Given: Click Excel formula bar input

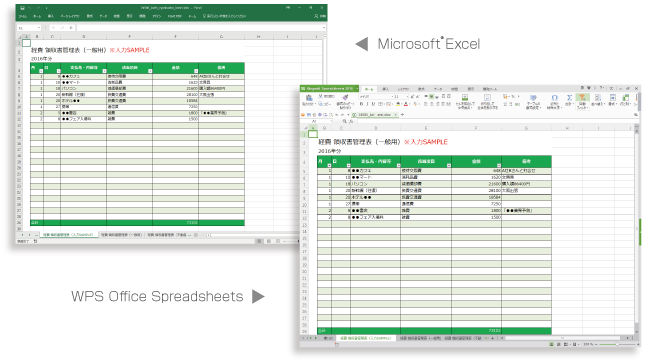Looking at the screenshot, I should pos(200,28).
